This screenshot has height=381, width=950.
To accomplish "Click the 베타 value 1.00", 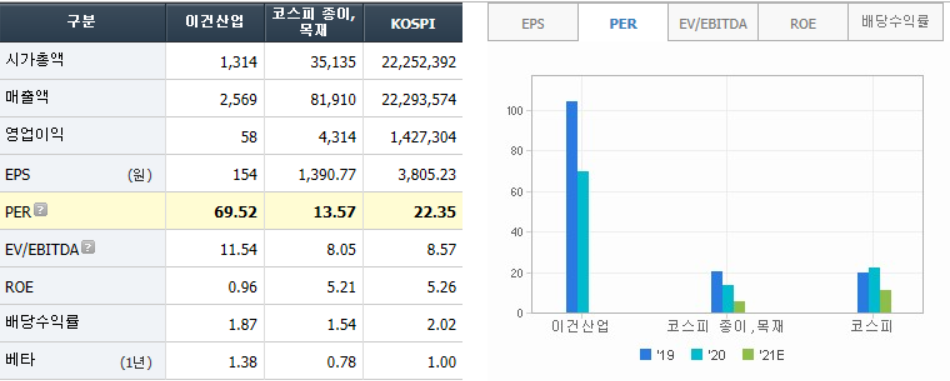I will (443, 362).
